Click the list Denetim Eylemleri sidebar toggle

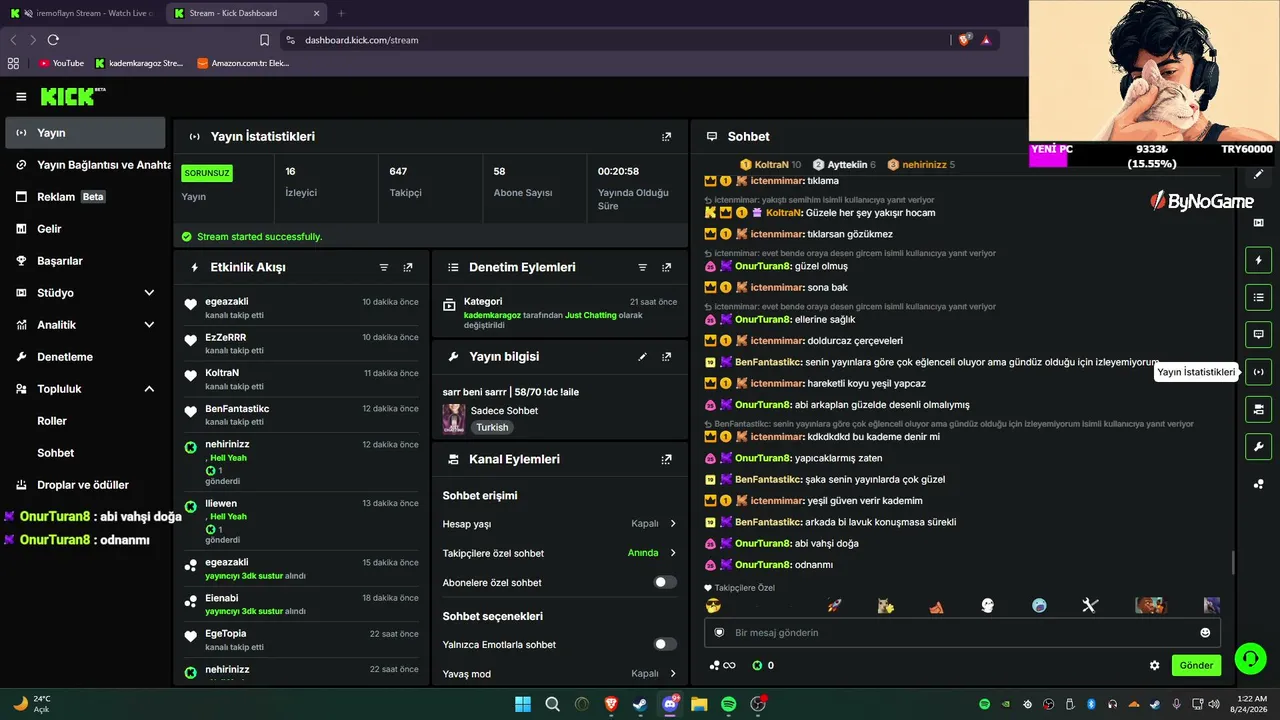pyautogui.click(x=1258, y=298)
